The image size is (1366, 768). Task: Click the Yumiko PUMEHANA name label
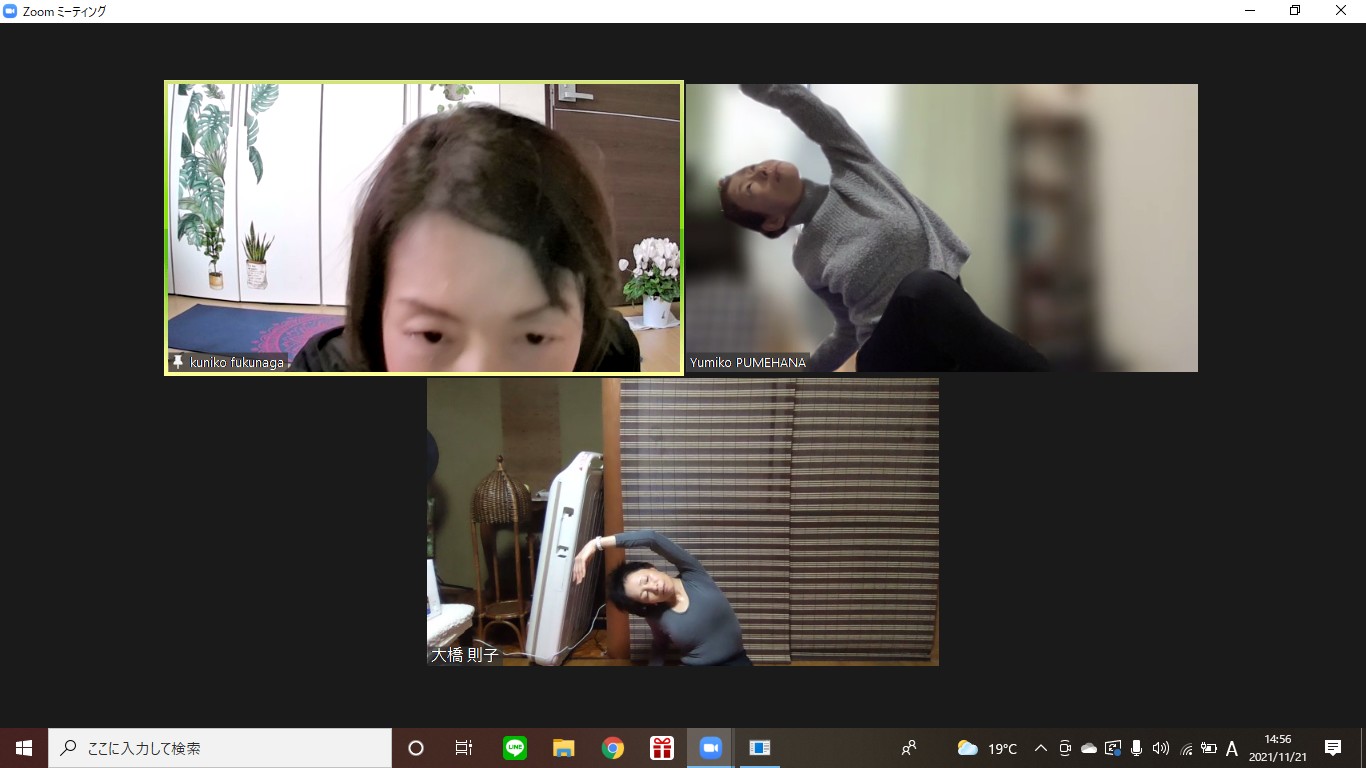(748, 363)
